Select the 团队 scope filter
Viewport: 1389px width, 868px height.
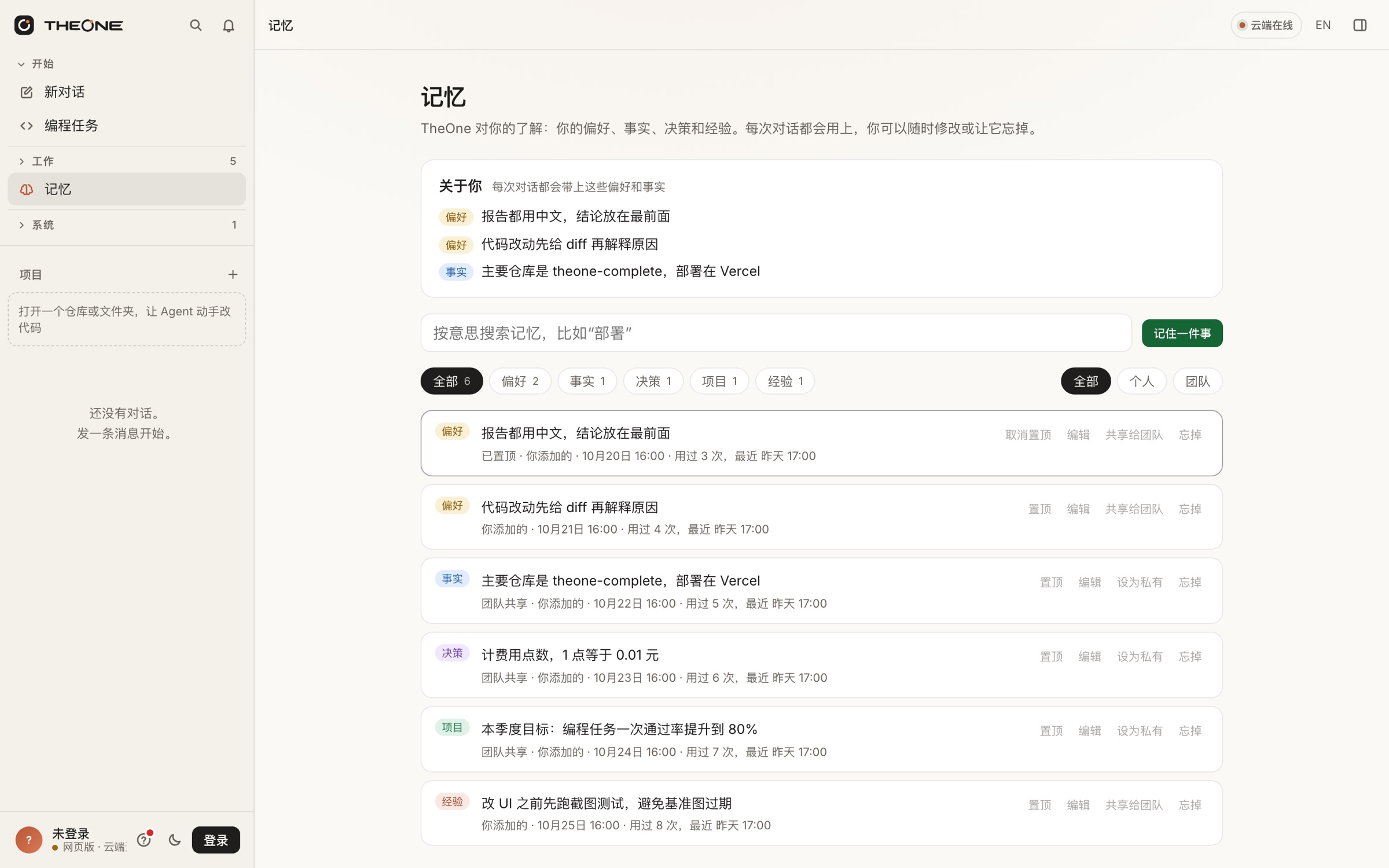point(1197,381)
